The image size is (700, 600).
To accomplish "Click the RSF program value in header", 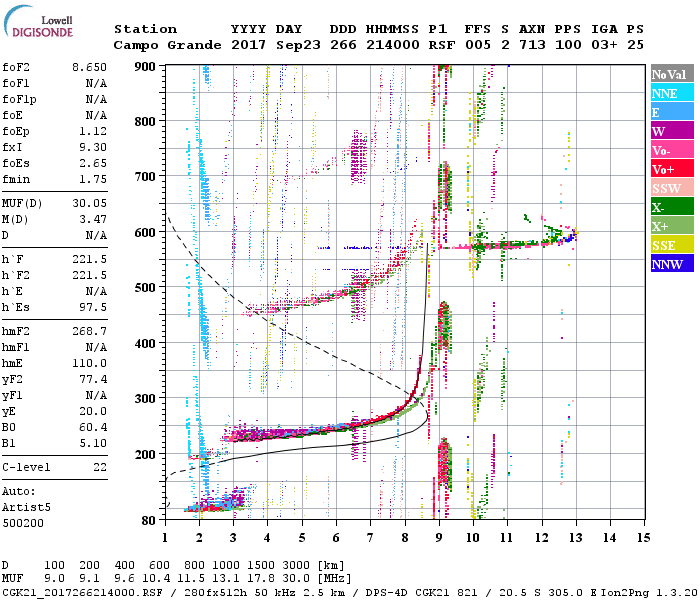I will pyautogui.click(x=442, y=45).
